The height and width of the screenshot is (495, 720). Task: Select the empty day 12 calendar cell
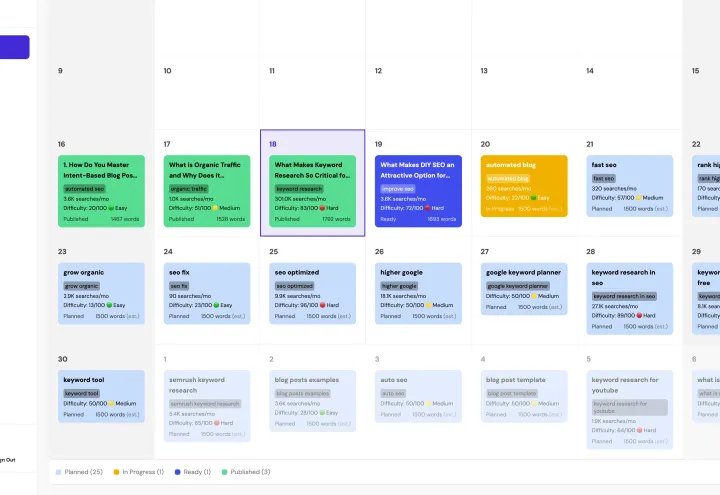point(418,94)
